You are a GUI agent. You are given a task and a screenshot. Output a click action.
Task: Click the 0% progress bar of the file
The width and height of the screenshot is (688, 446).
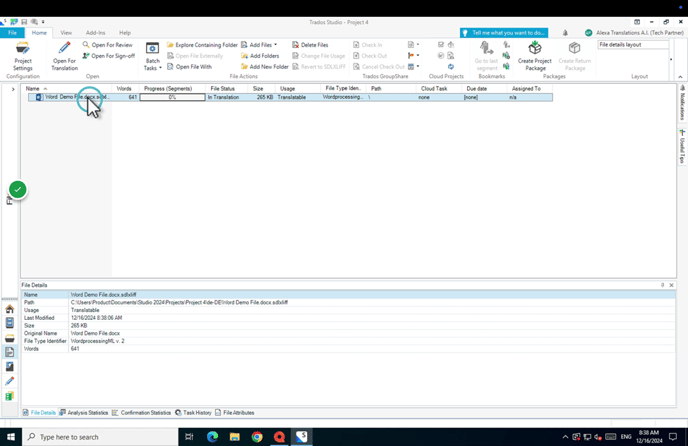[x=172, y=97]
